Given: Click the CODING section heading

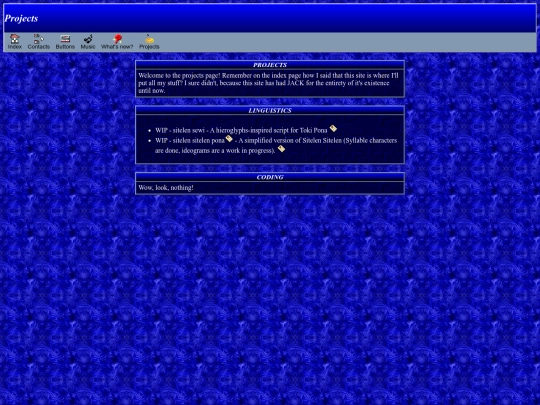Looking at the screenshot, I should coord(270,177).
